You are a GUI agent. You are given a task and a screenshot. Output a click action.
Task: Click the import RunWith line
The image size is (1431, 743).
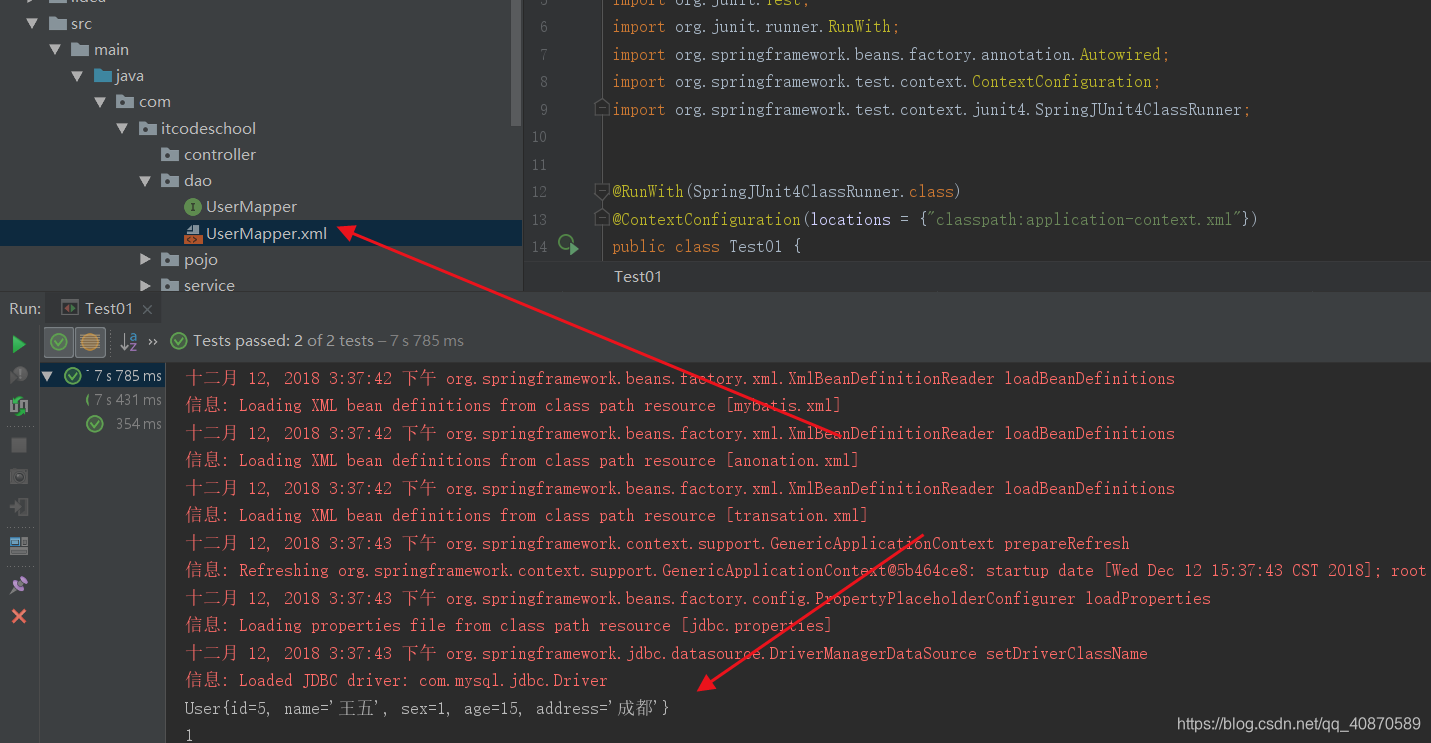756,27
